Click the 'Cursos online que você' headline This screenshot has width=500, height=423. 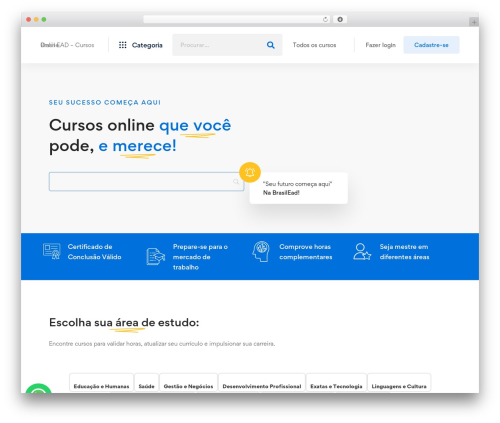click(x=140, y=126)
